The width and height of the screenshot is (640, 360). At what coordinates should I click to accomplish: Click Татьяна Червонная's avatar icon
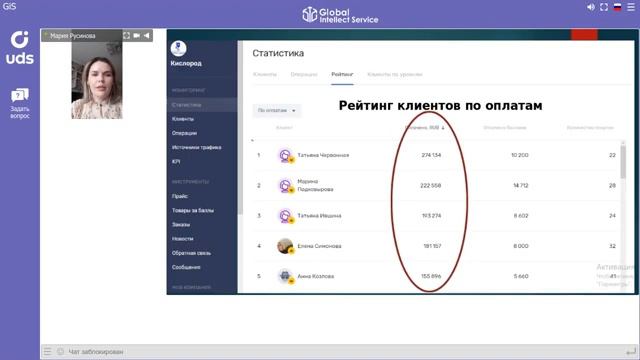286,156
